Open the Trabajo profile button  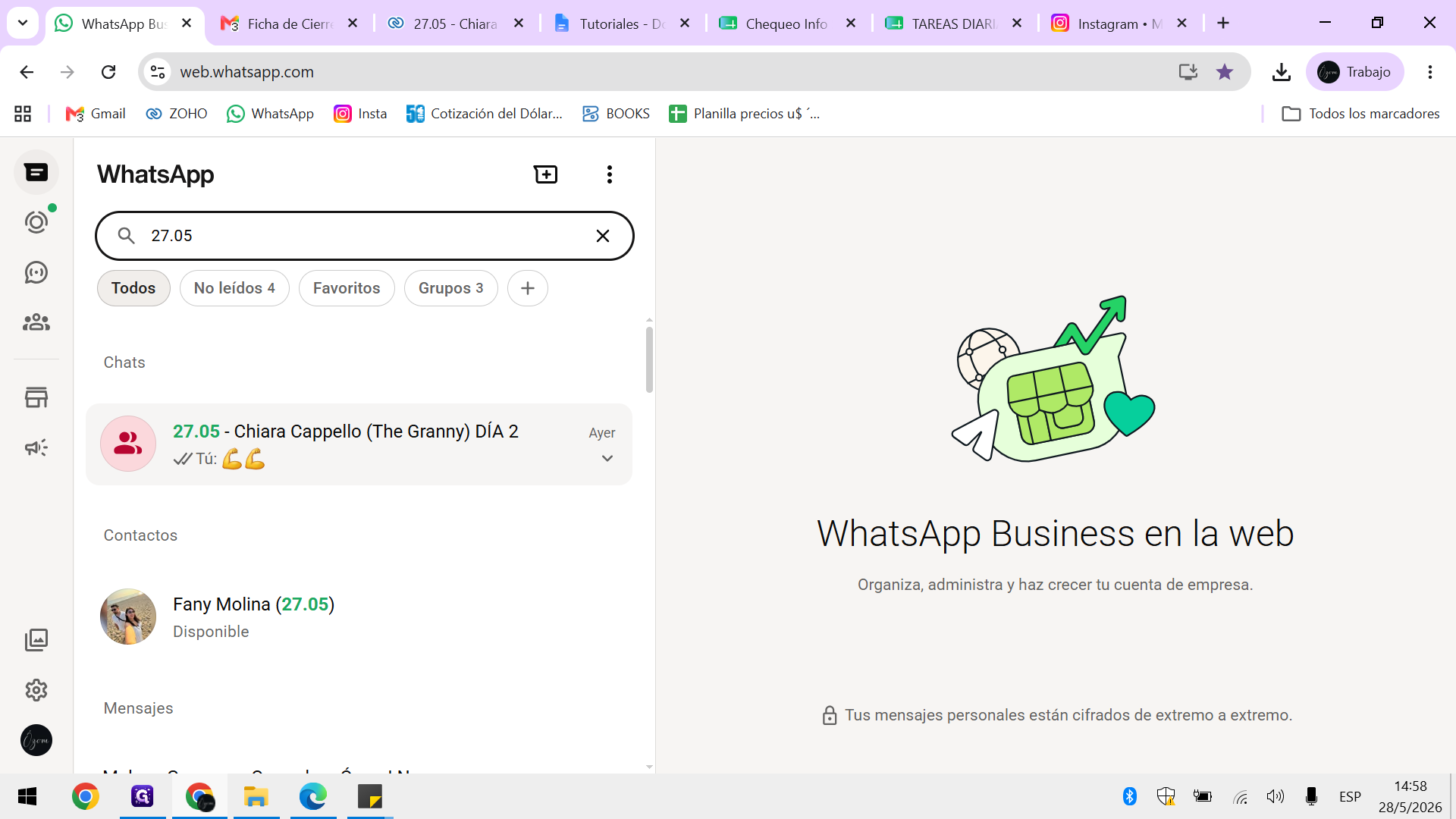(1354, 72)
